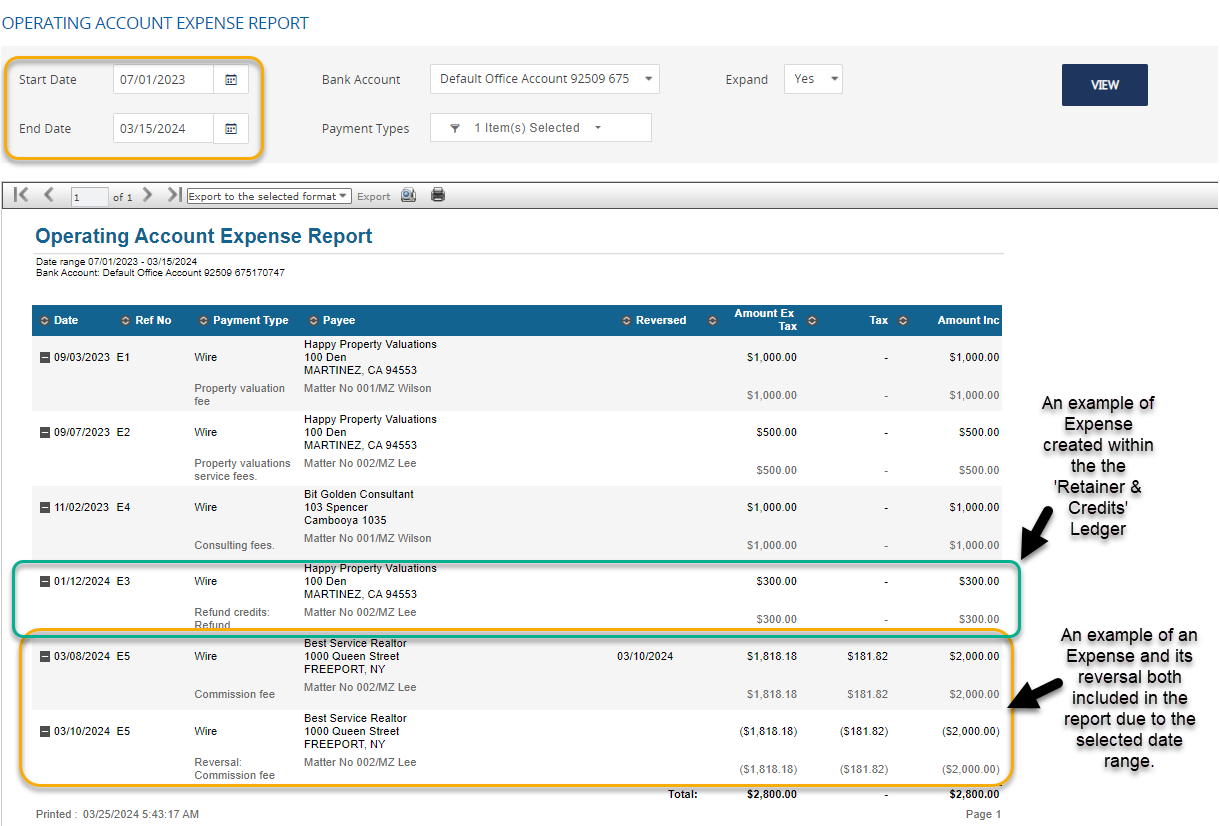Click inside the page number input field
This screenshot has width=1220, height=826.
(88, 195)
